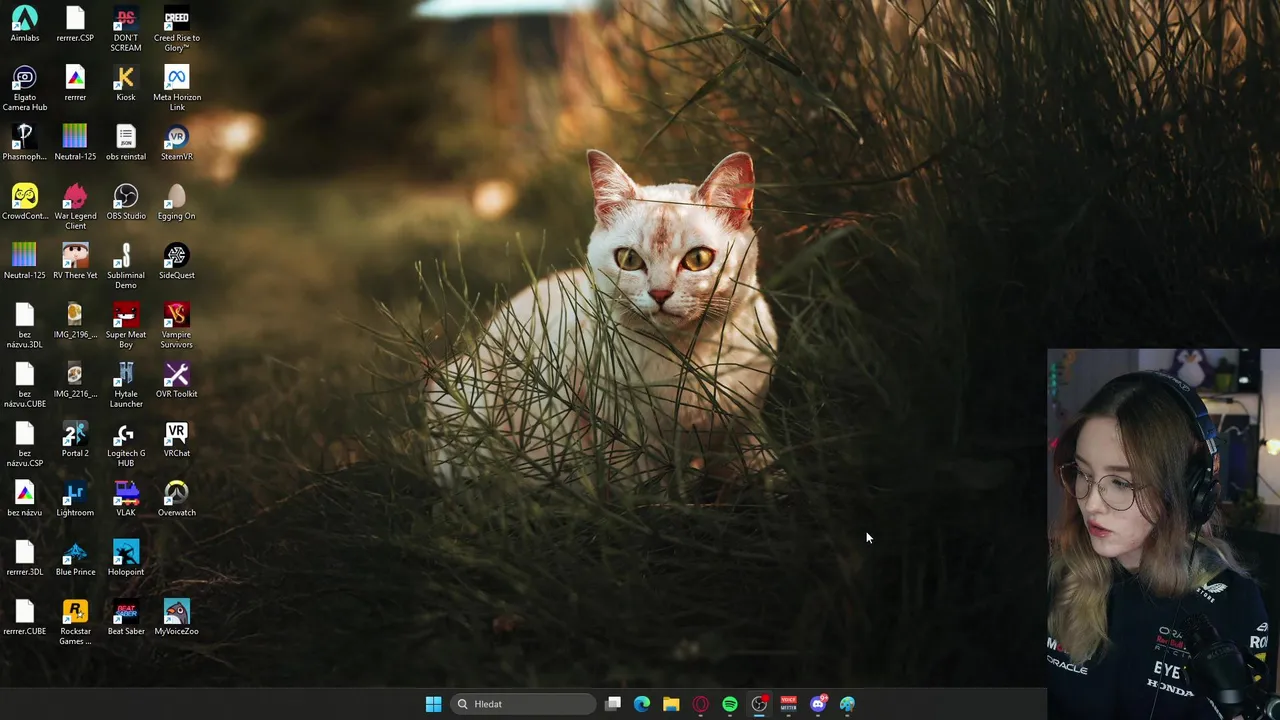Switch to Voicemeeter in taskbar
Screen dimensions: 1280x720
tap(788, 704)
